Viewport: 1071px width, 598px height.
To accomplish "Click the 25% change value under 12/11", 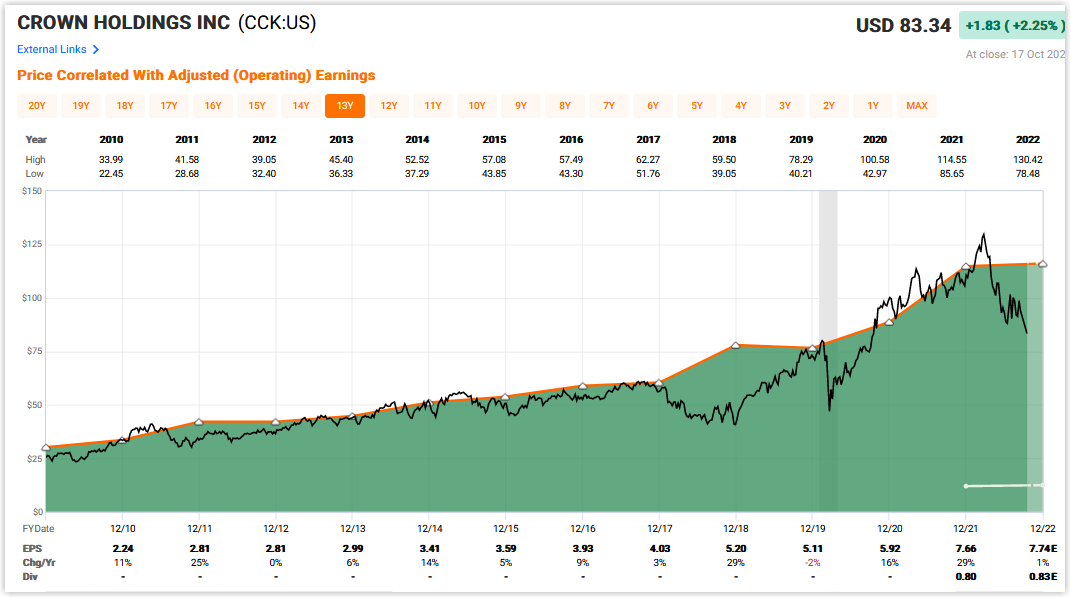I will [199, 563].
